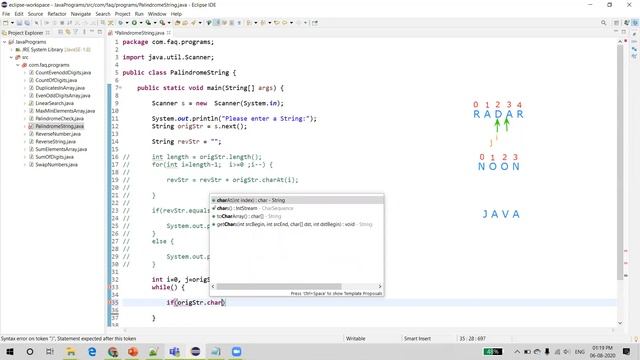Select the chars() IntStream proposal
Viewport: 640px width, 360px height.
(x=297, y=208)
